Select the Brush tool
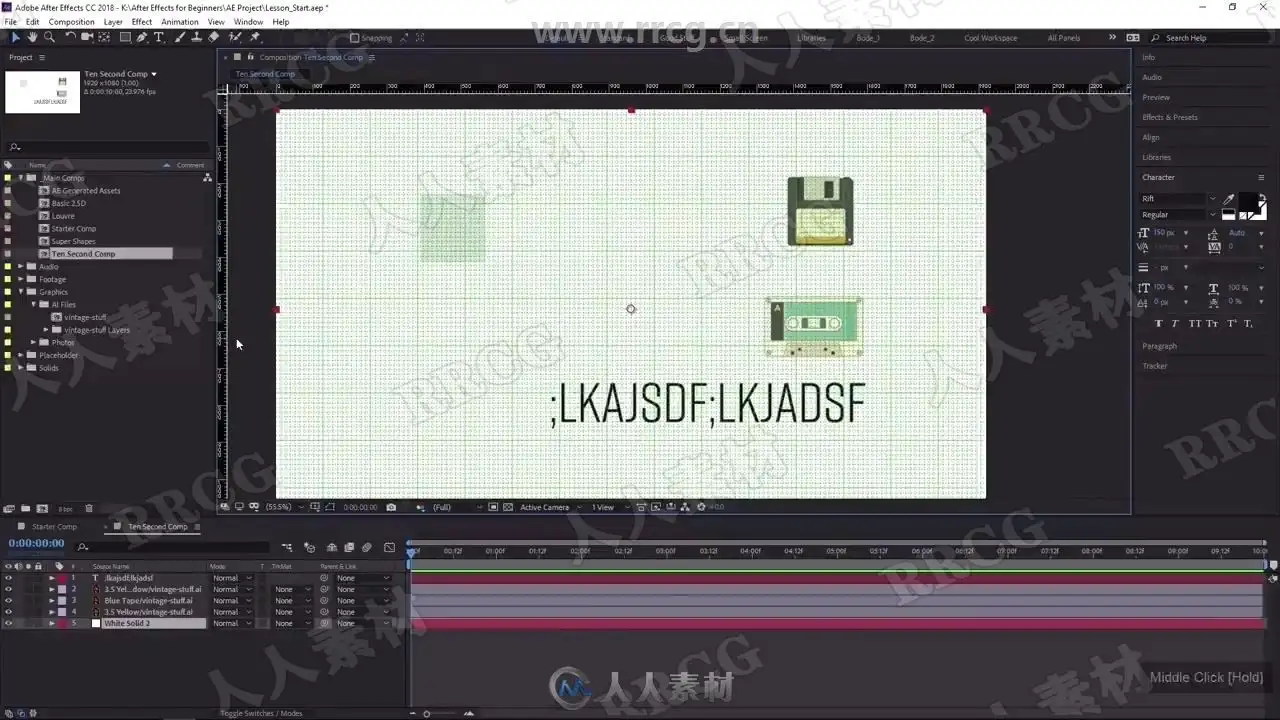The height and width of the screenshot is (720, 1280). tap(180, 37)
